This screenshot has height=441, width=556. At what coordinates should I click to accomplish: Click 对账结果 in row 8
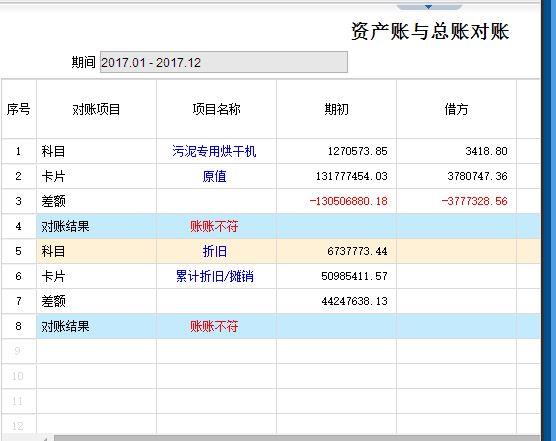click(65, 326)
